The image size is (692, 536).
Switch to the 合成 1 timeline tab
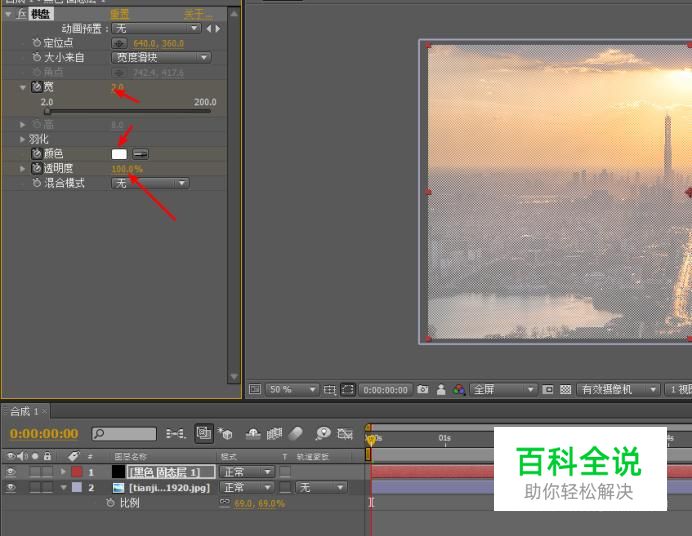pos(24,412)
